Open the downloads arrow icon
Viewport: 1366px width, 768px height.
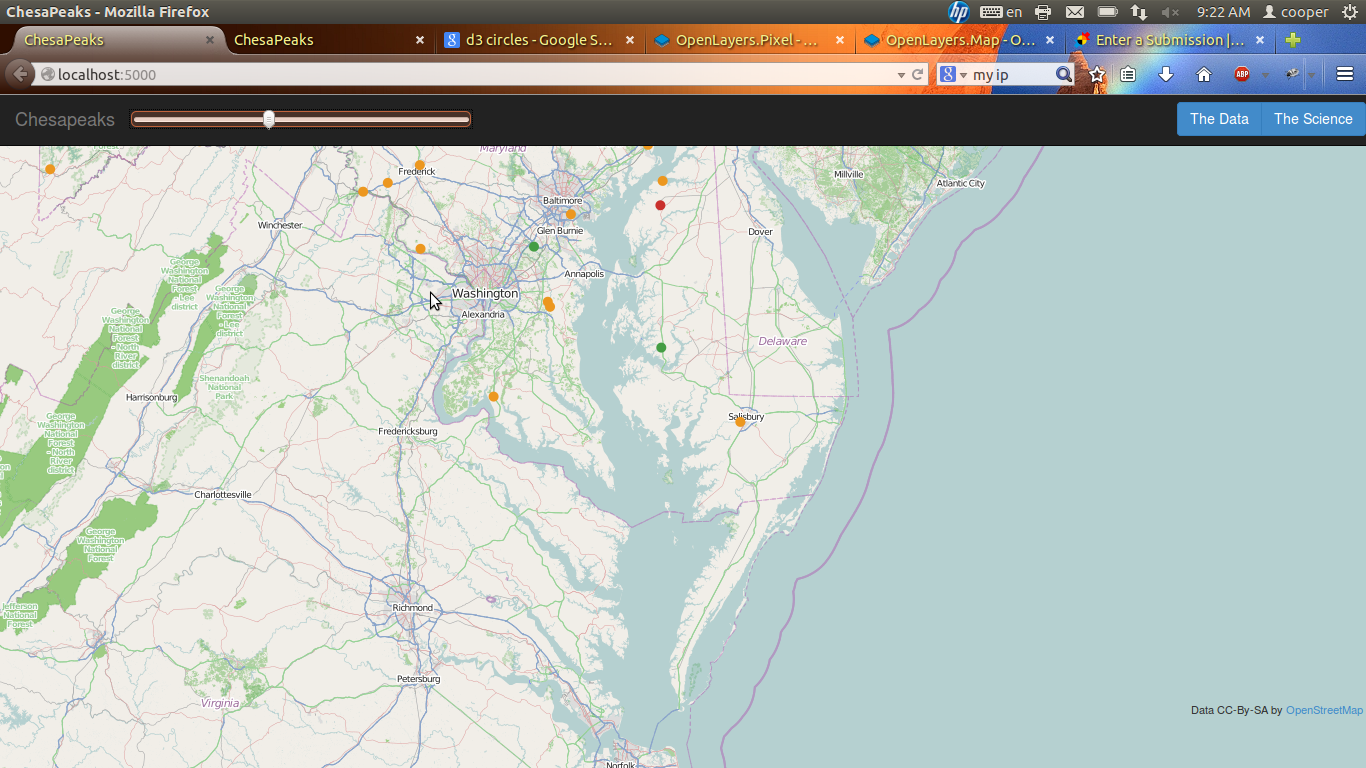point(1166,75)
